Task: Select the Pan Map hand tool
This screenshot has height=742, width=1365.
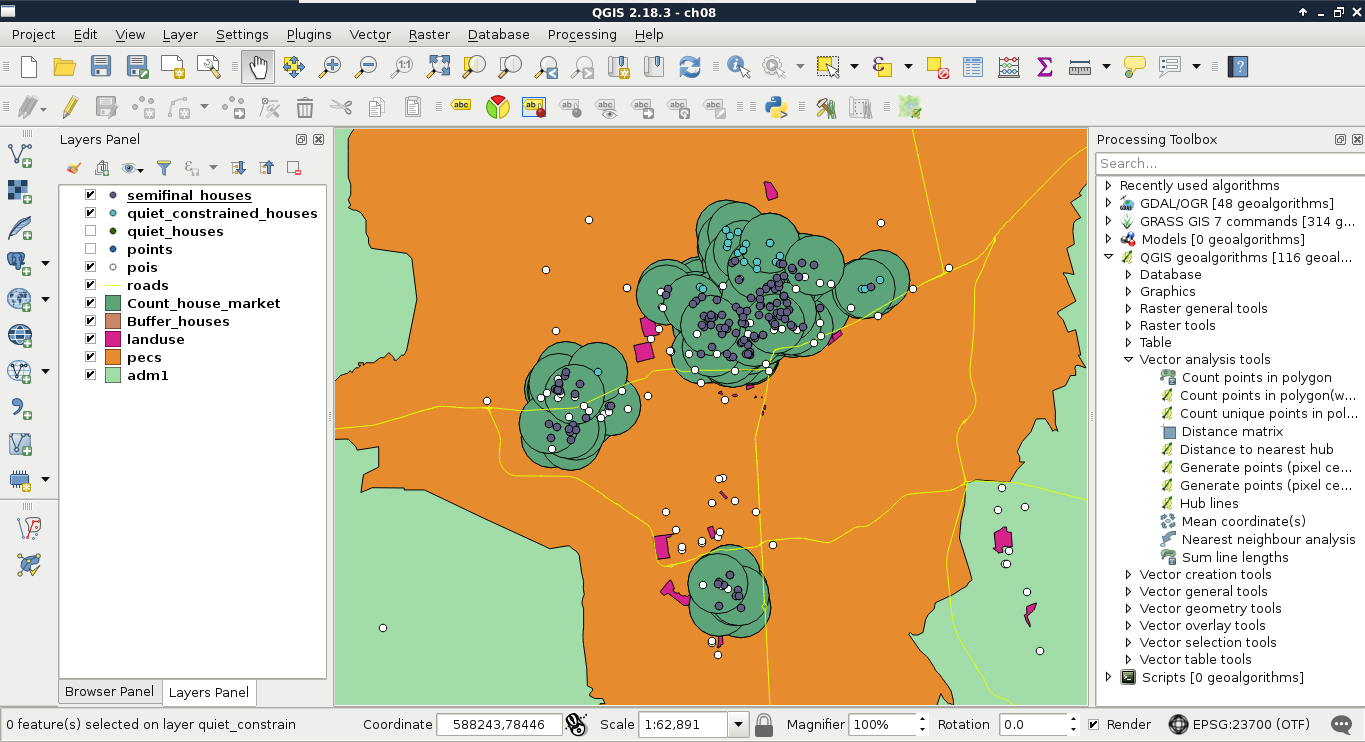Action: pyautogui.click(x=258, y=67)
